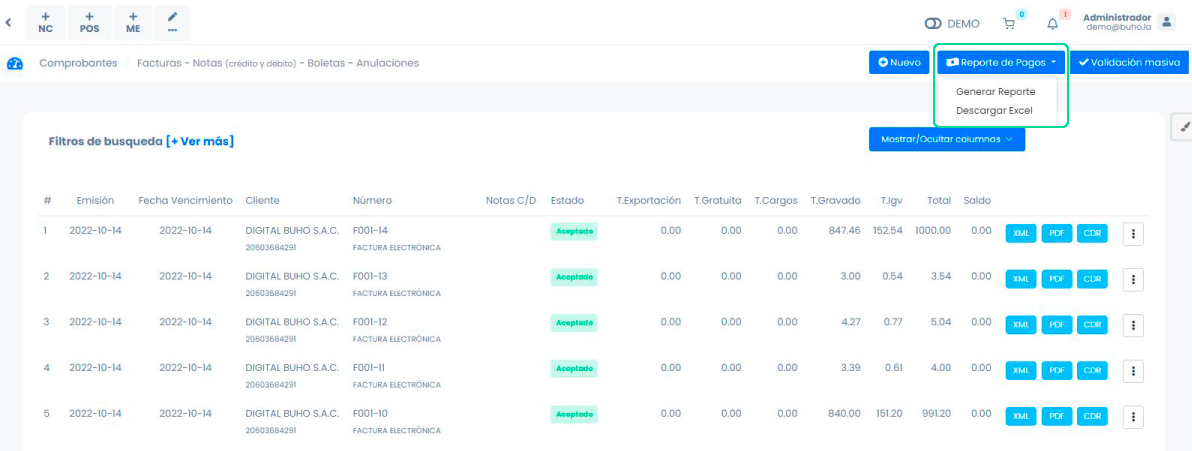Click the dashboard gauge icon
Image resolution: width=1192 pixels, height=451 pixels.
click(15, 63)
